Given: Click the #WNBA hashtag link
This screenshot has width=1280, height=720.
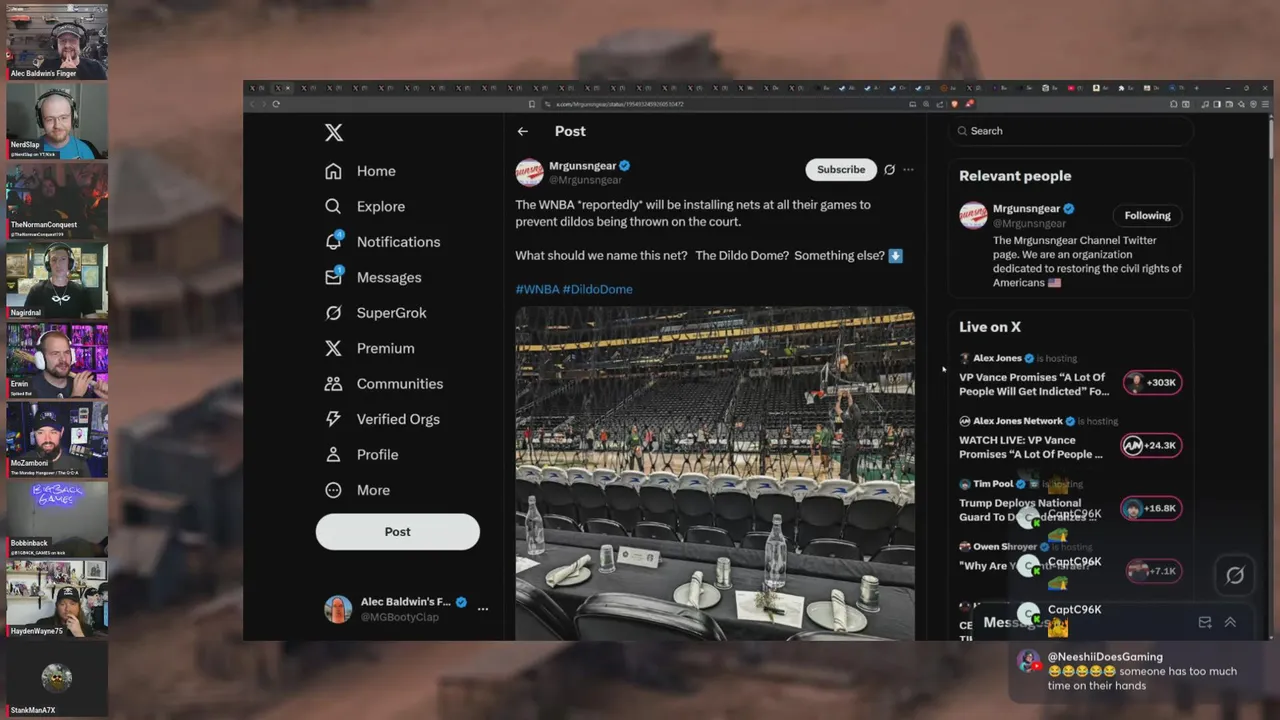Looking at the screenshot, I should 537,289.
